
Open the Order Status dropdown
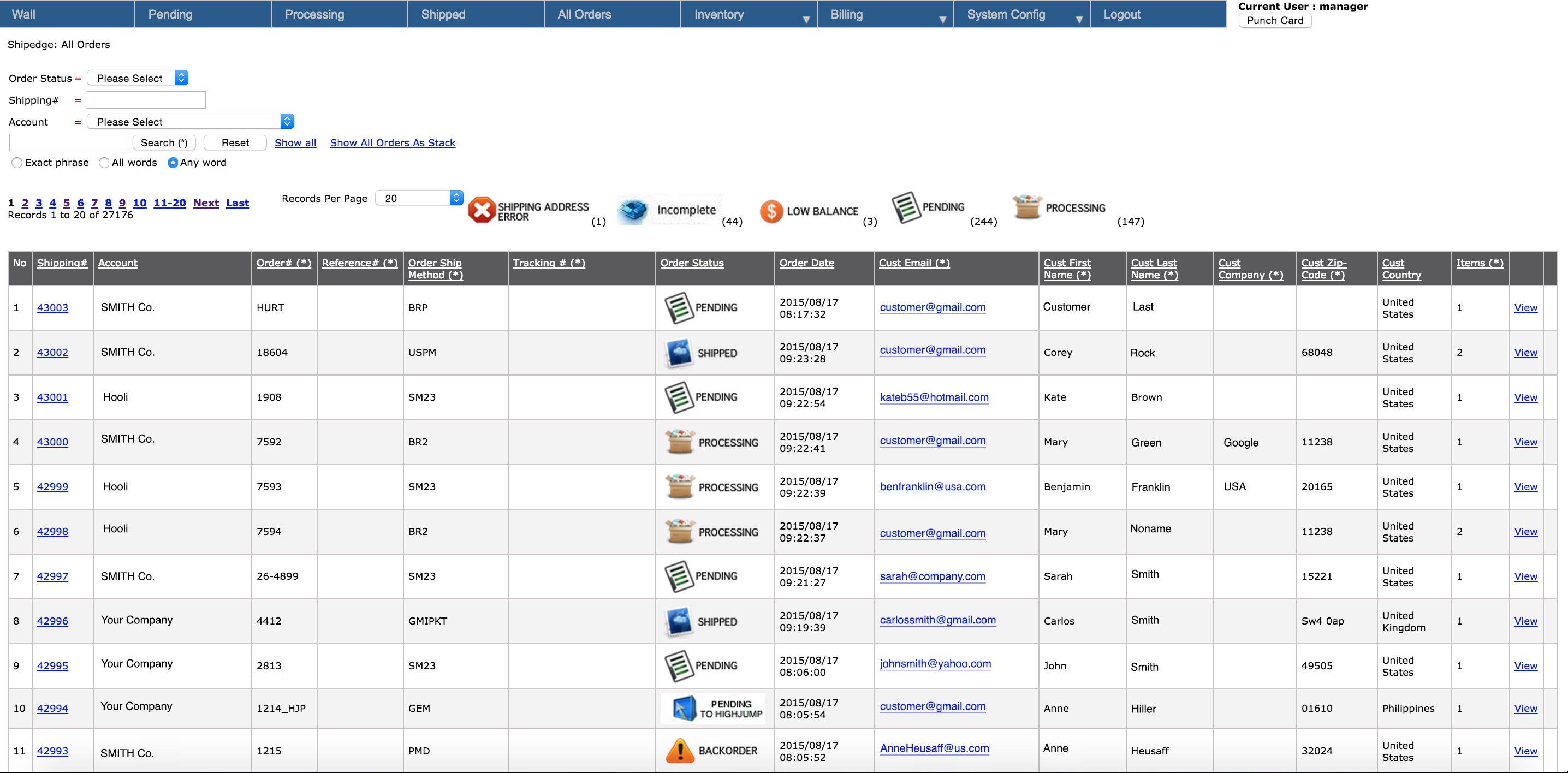click(138, 78)
